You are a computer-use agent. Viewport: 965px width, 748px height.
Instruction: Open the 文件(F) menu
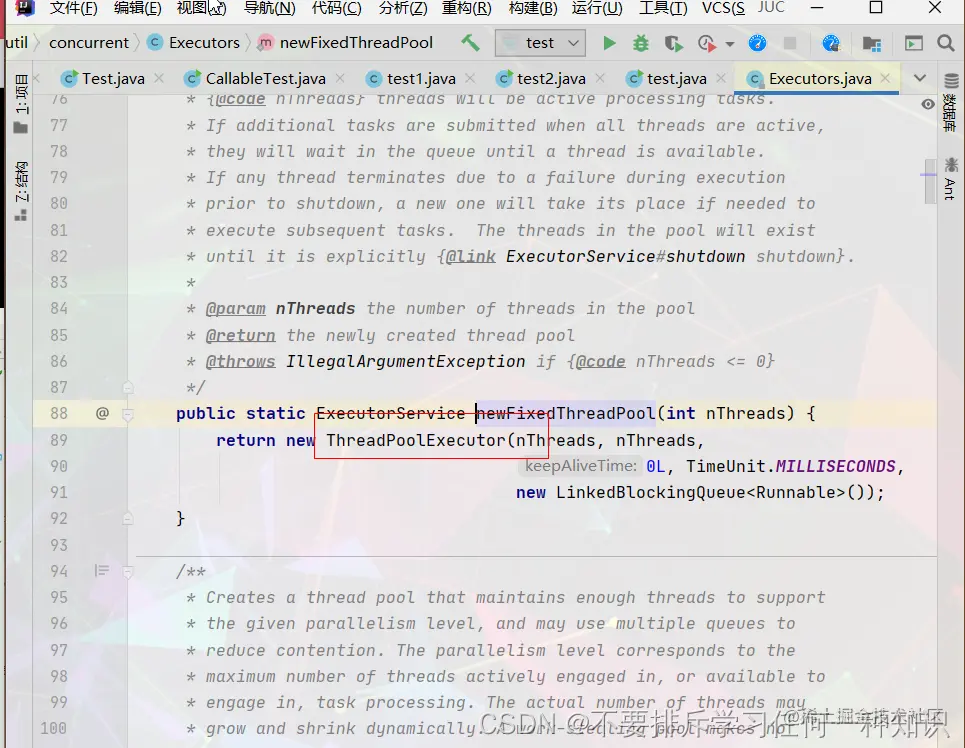73,8
